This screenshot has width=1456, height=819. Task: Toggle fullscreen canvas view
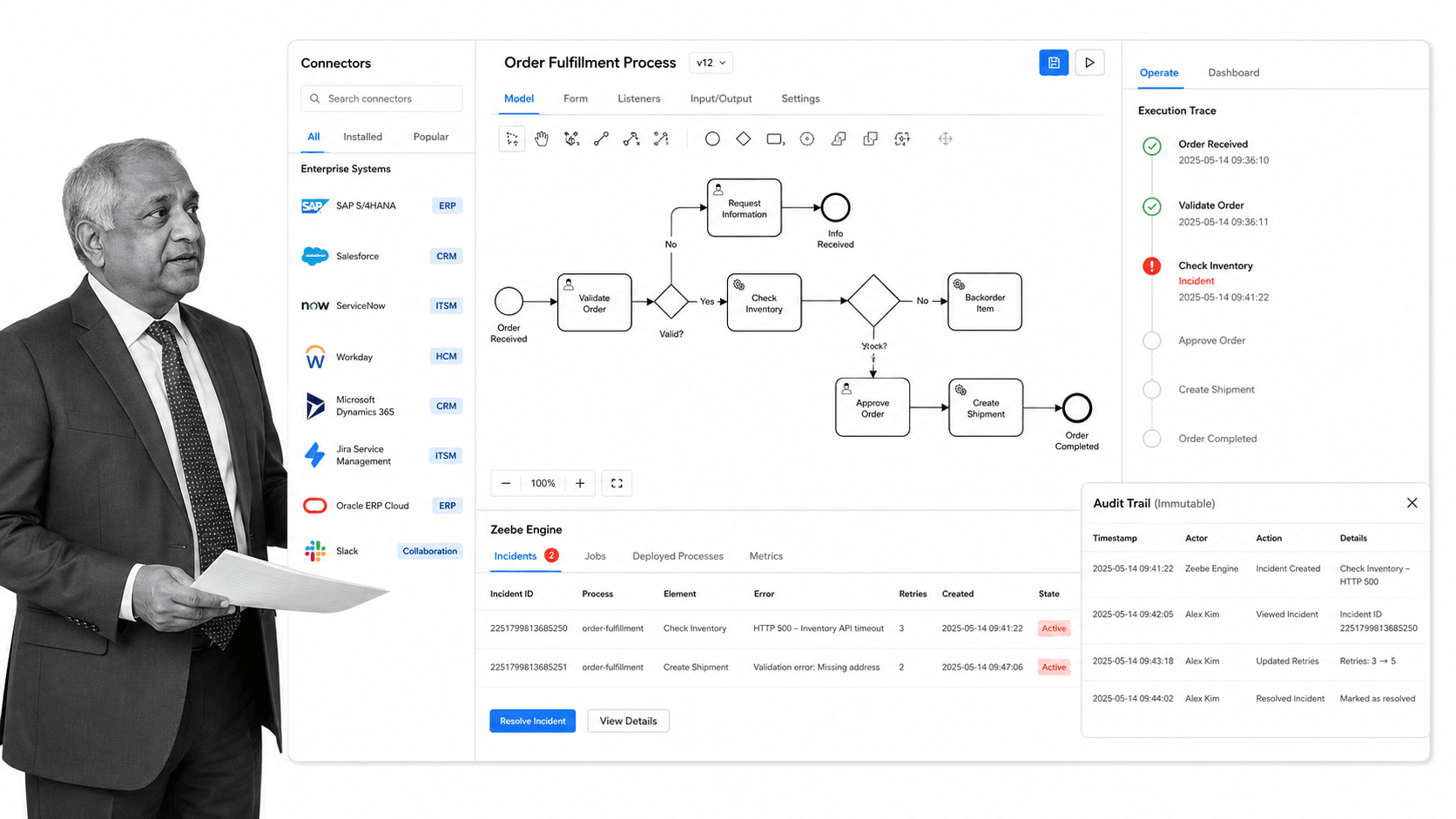point(617,483)
